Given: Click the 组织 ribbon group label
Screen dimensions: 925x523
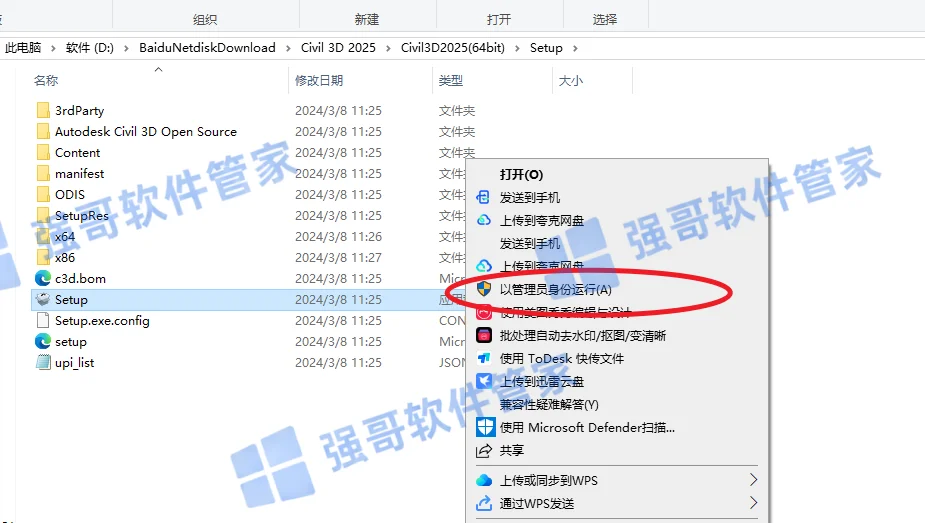Looking at the screenshot, I should pyautogui.click(x=205, y=19).
